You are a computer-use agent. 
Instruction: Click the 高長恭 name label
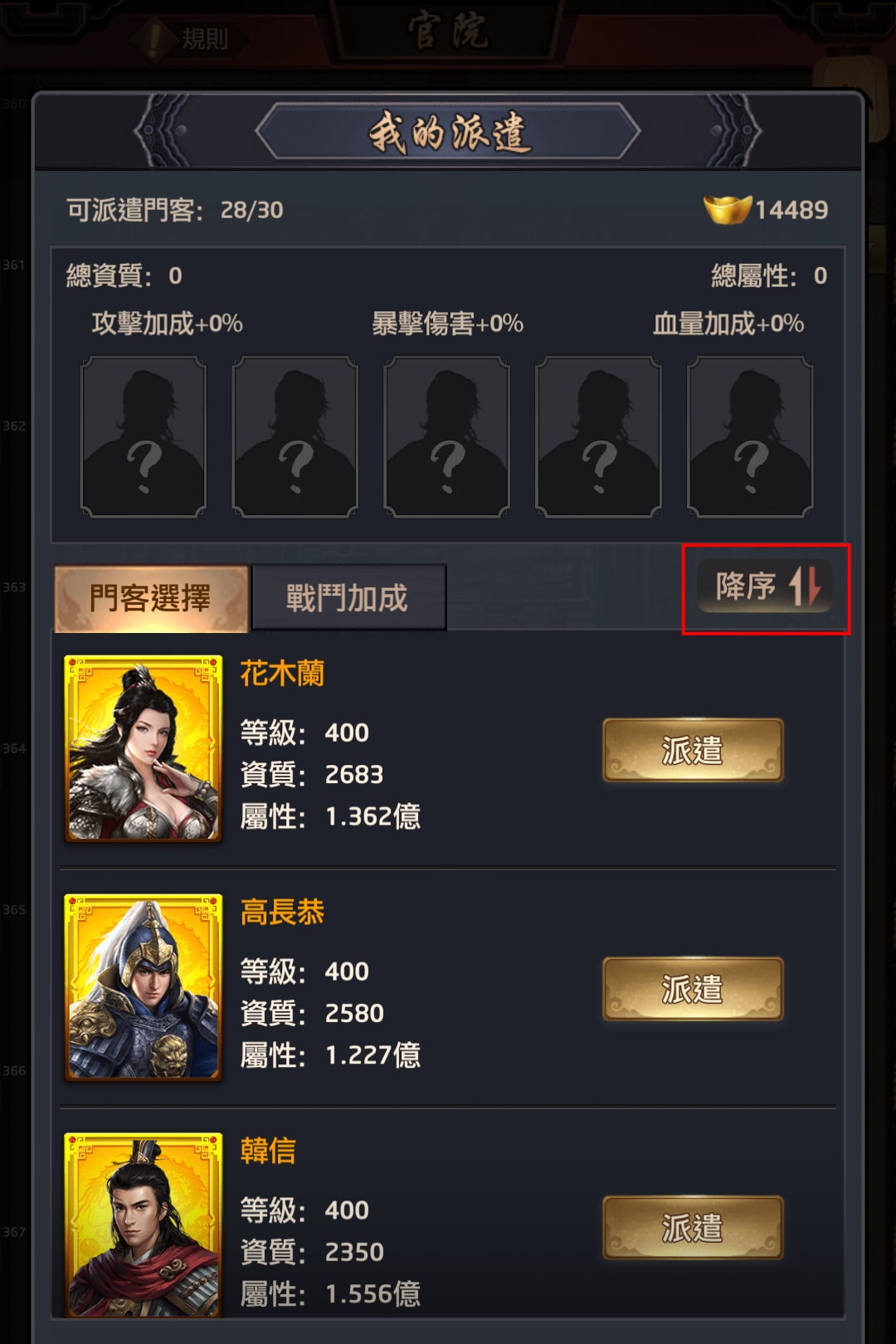pyautogui.click(x=282, y=912)
